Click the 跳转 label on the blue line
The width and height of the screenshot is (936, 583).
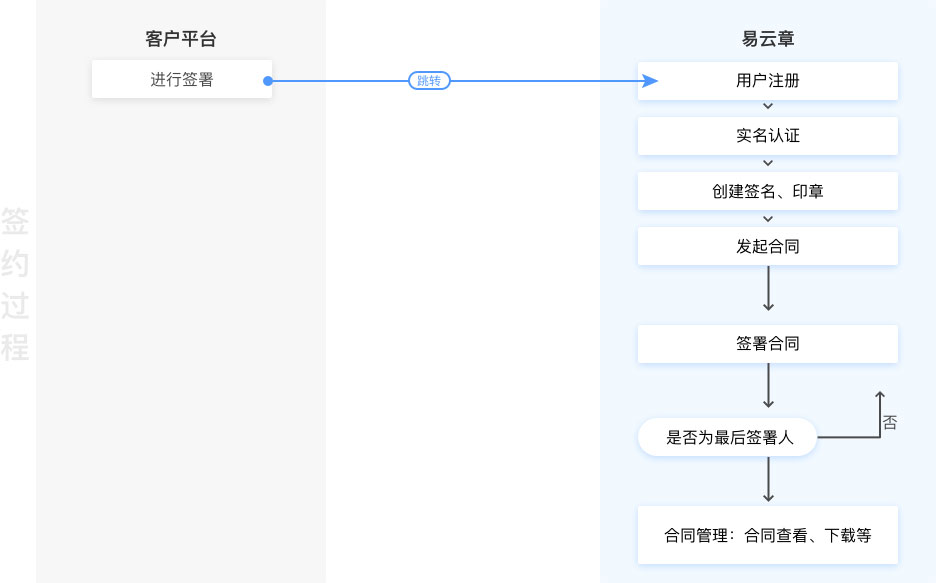coord(429,81)
